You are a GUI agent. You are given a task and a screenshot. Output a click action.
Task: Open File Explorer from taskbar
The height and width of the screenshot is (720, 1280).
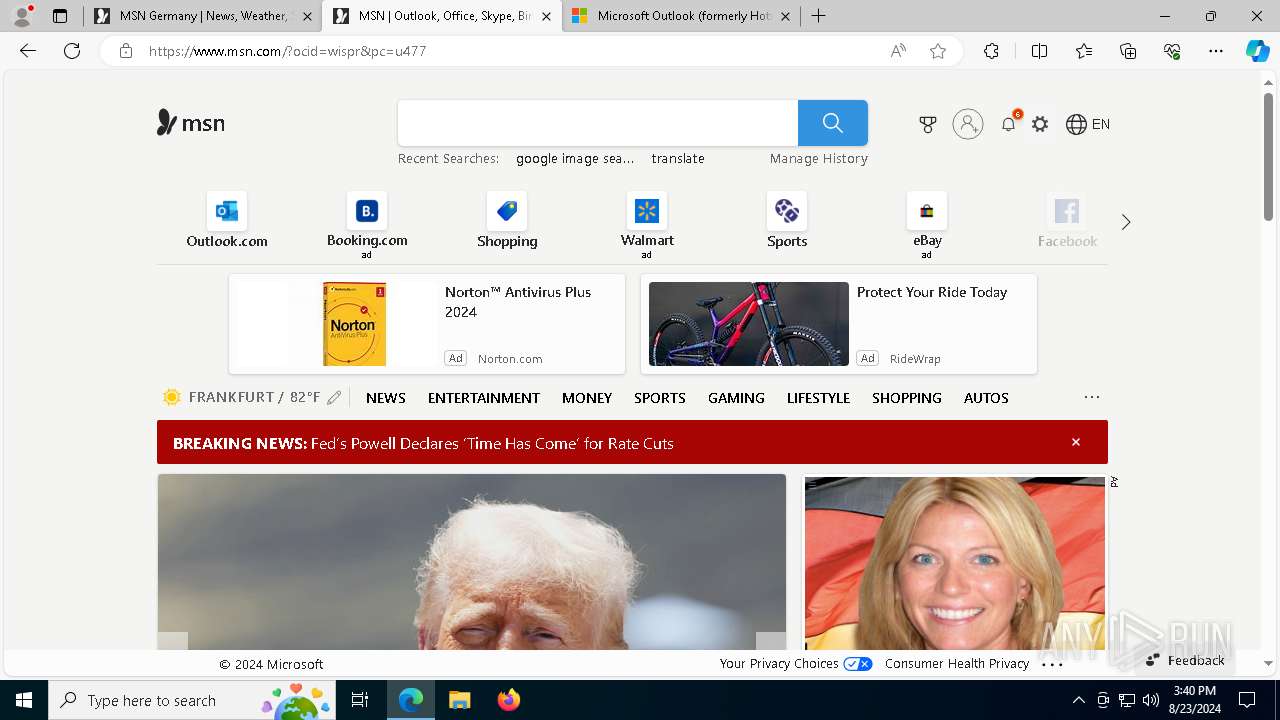pyautogui.click(x=459, y=700)
